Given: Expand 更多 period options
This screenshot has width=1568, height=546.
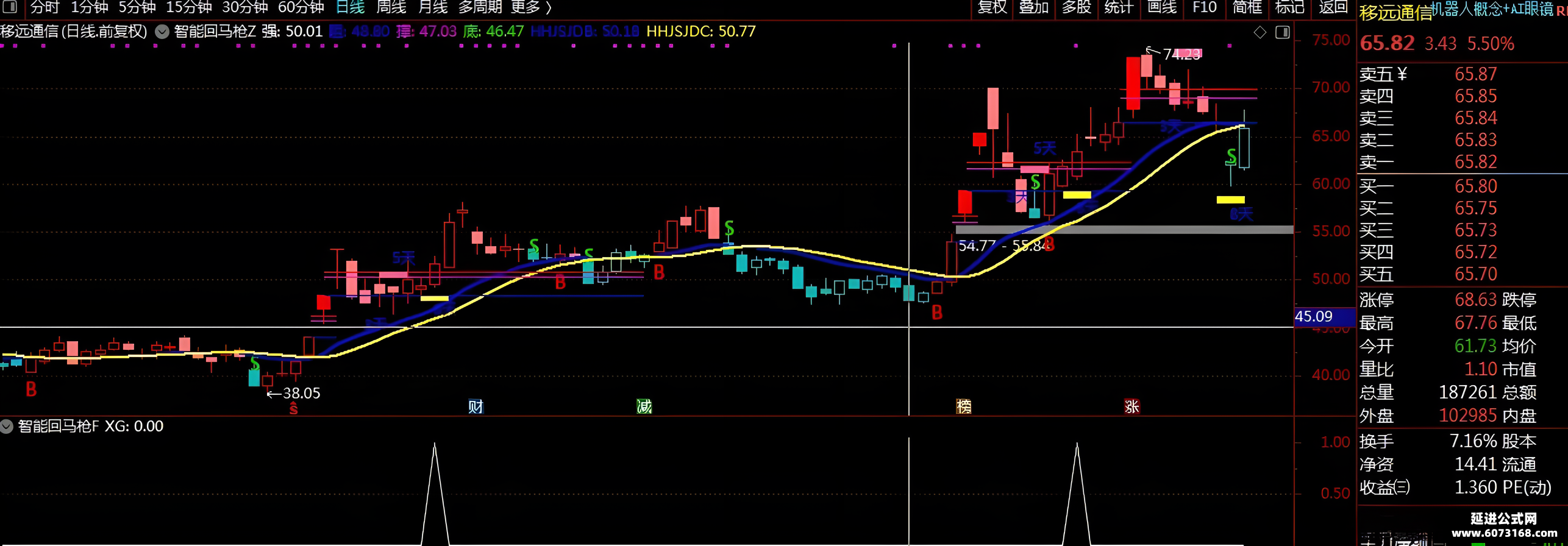Looking at the screenshot, I should (531, 7).
